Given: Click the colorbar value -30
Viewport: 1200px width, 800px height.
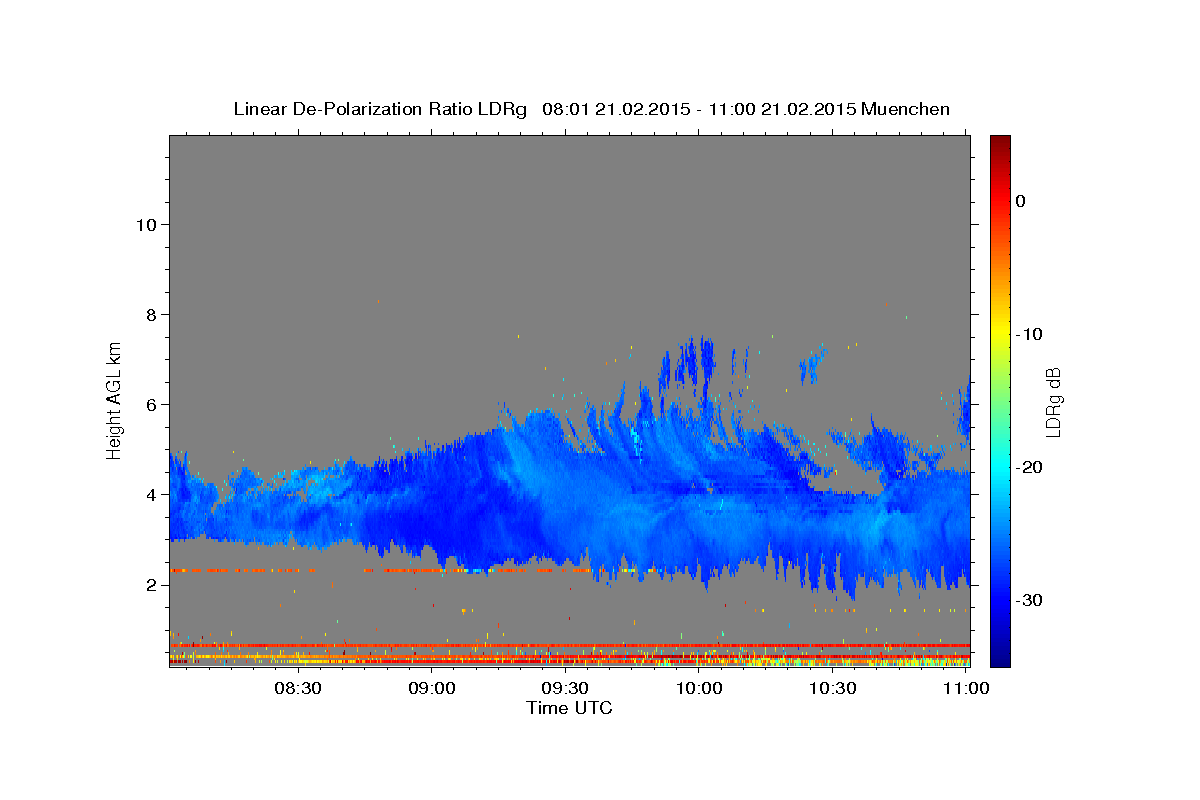Looking at the screenshot, I should (x=1030, y=600).
